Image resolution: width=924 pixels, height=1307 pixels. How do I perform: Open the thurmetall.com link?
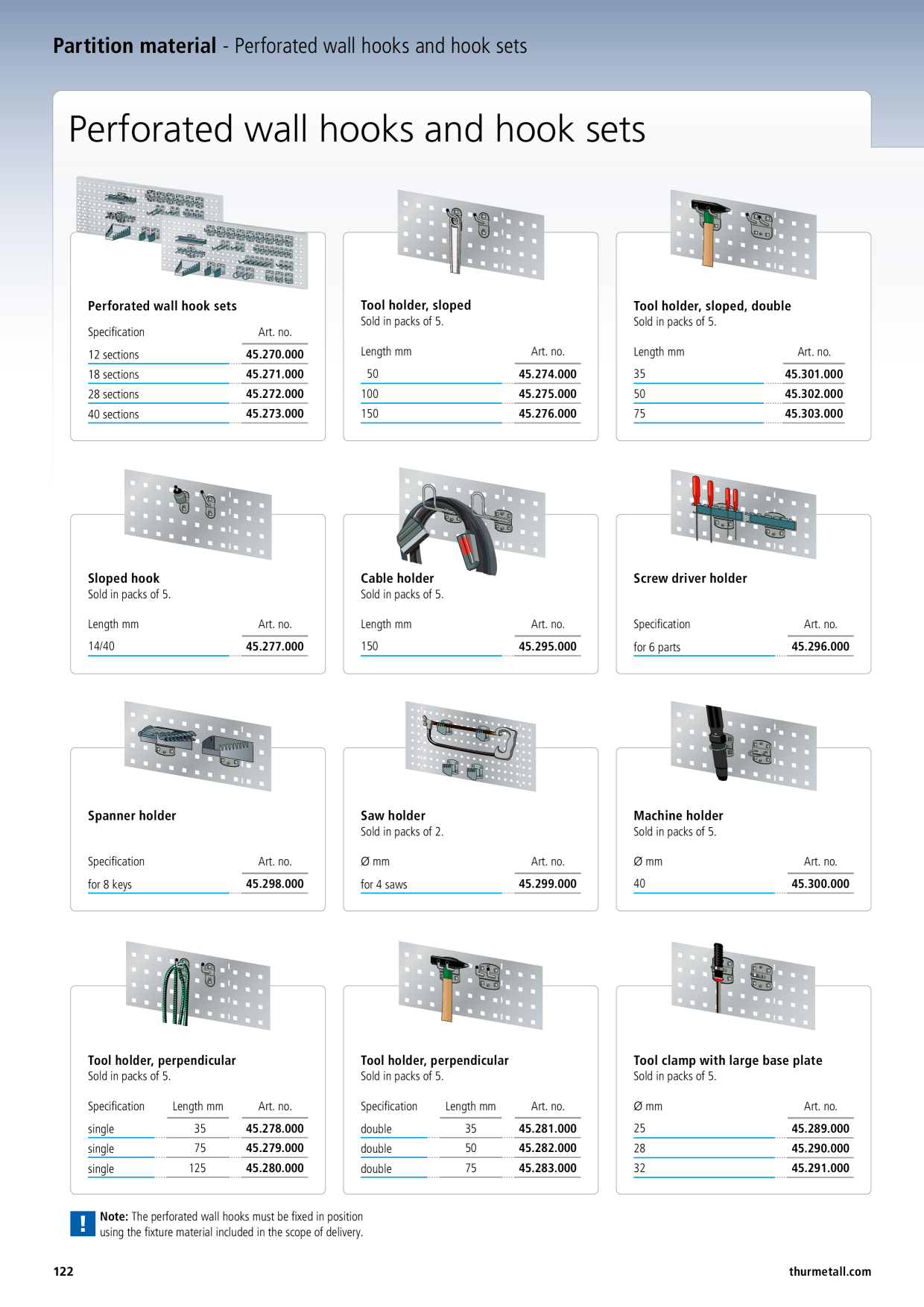pyautogui.click(x=830, y=1272)
